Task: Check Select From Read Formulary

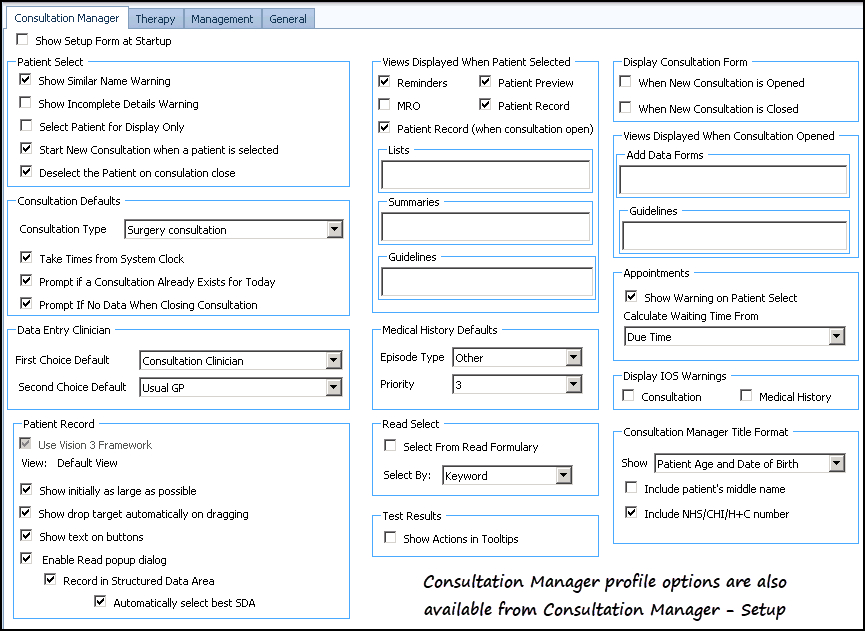Action: [x=390, y=446]
